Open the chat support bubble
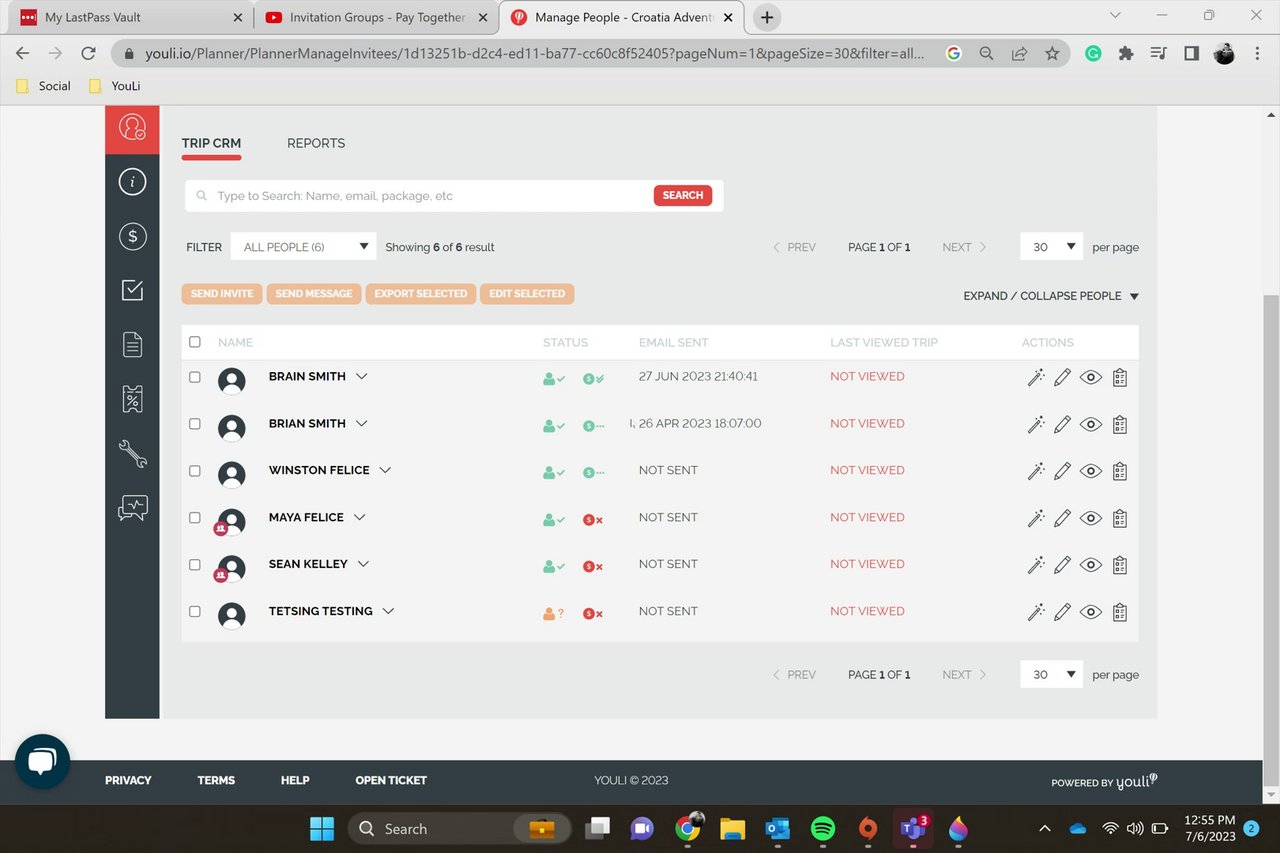This screenshot has height=853, width=1280. tap(42, 762)
